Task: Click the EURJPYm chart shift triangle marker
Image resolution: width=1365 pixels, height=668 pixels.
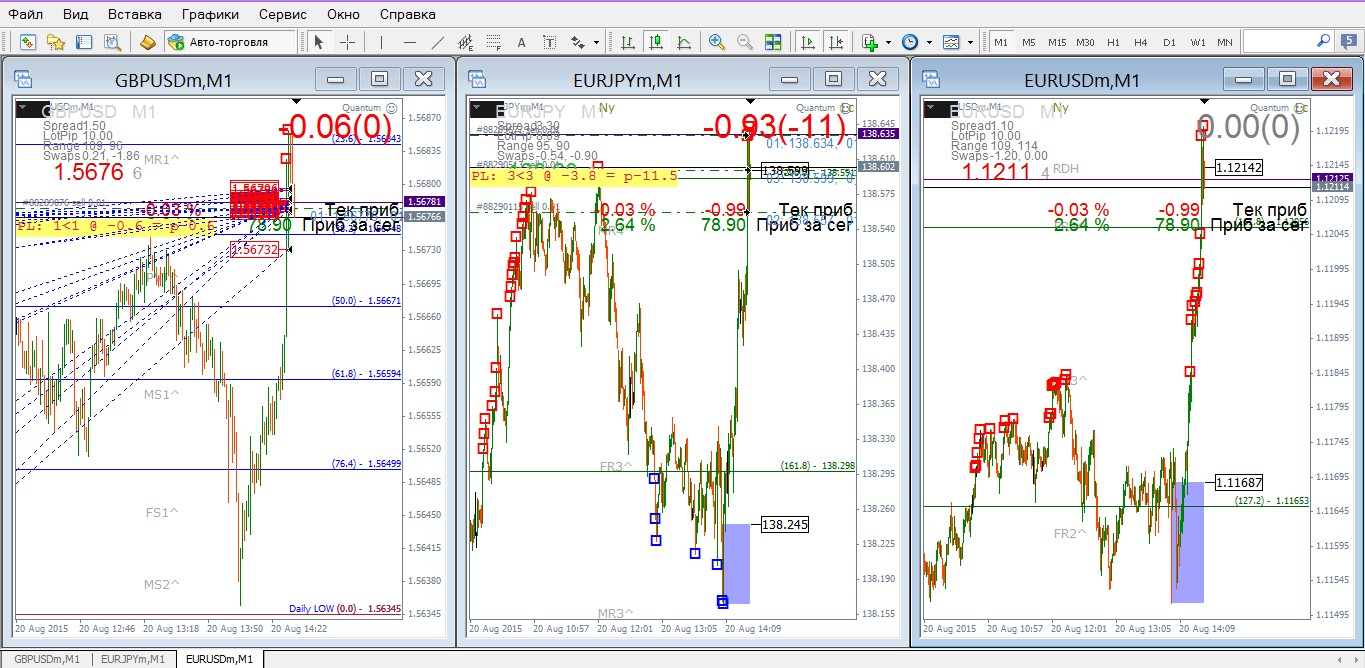Action: coord(751,101)
